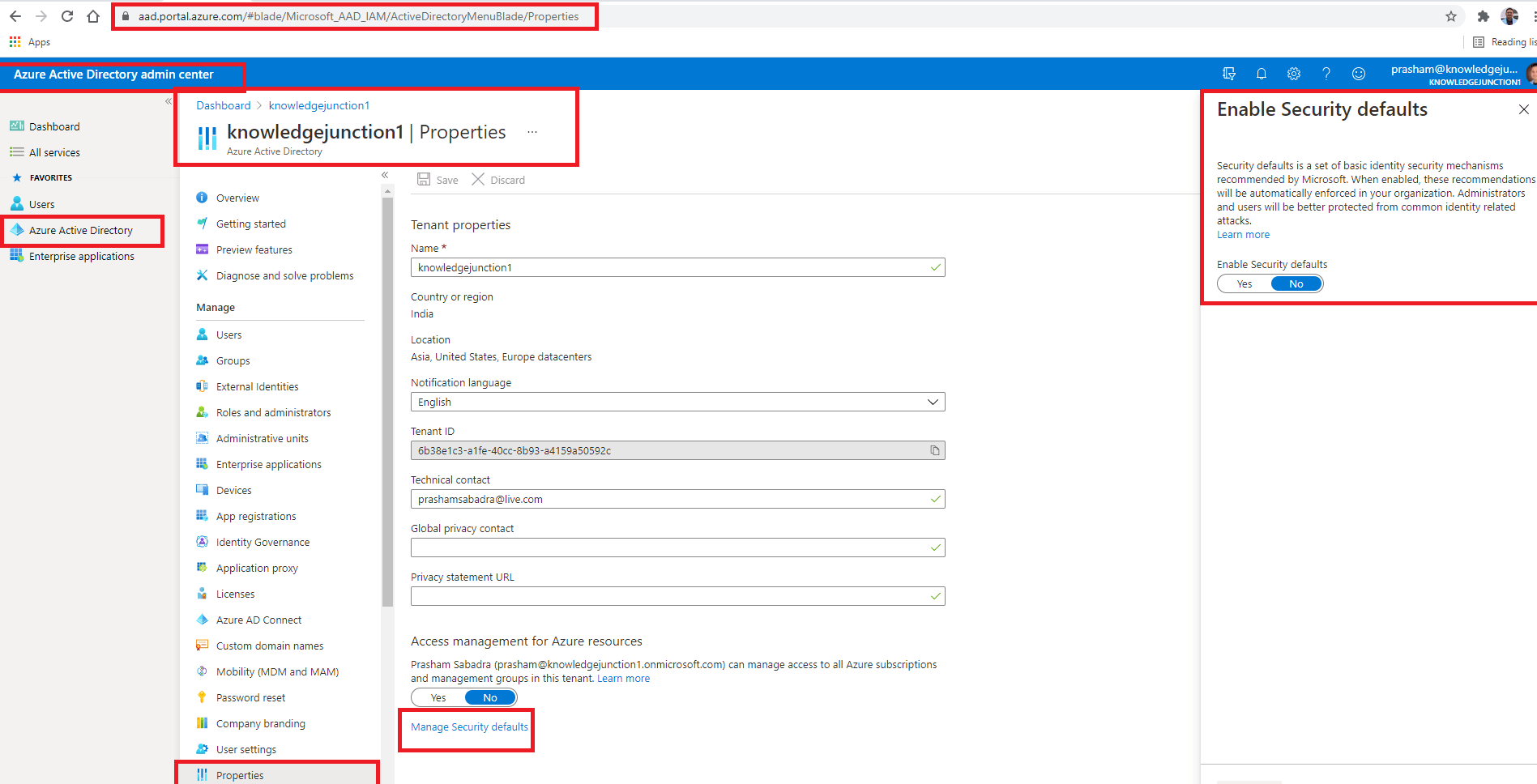Toggle Enable Security defaults to Yes

(1244, 283)
